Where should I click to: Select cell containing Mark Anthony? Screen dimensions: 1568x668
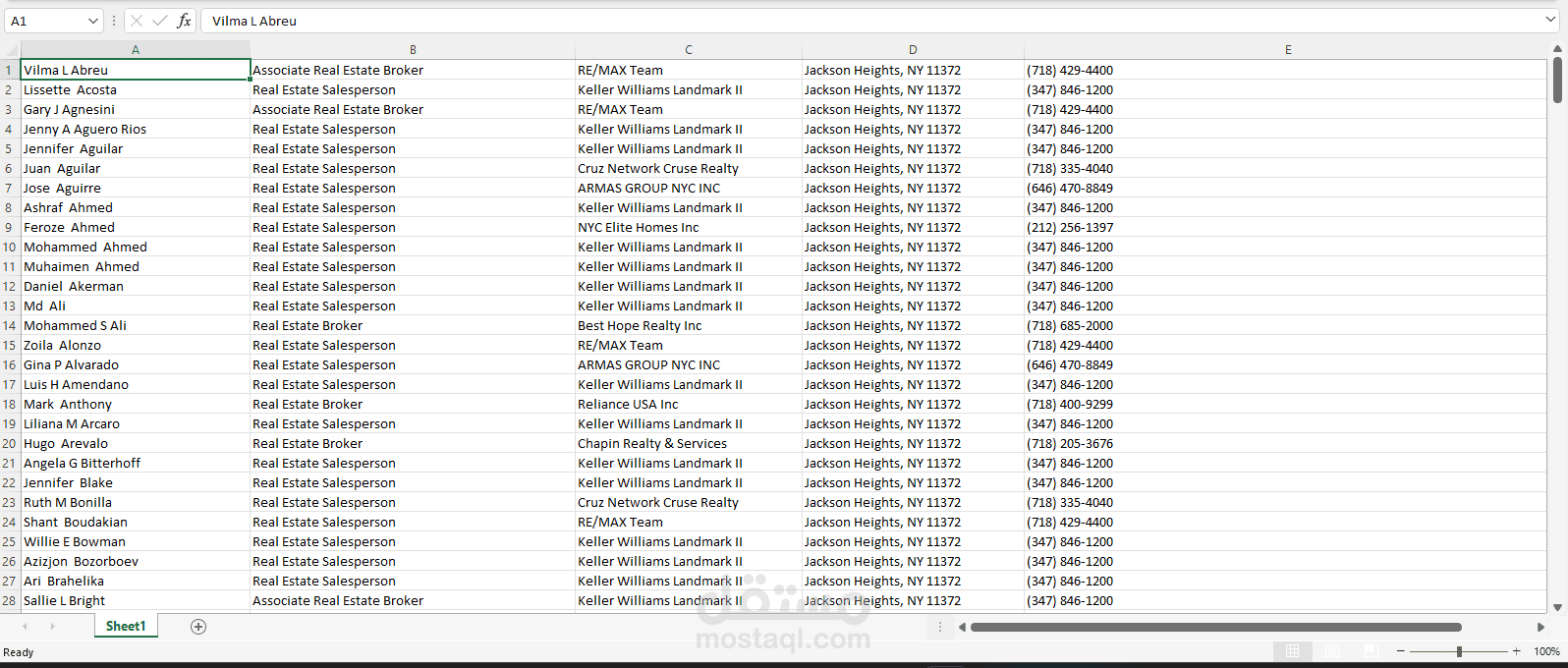coord(136,404)
